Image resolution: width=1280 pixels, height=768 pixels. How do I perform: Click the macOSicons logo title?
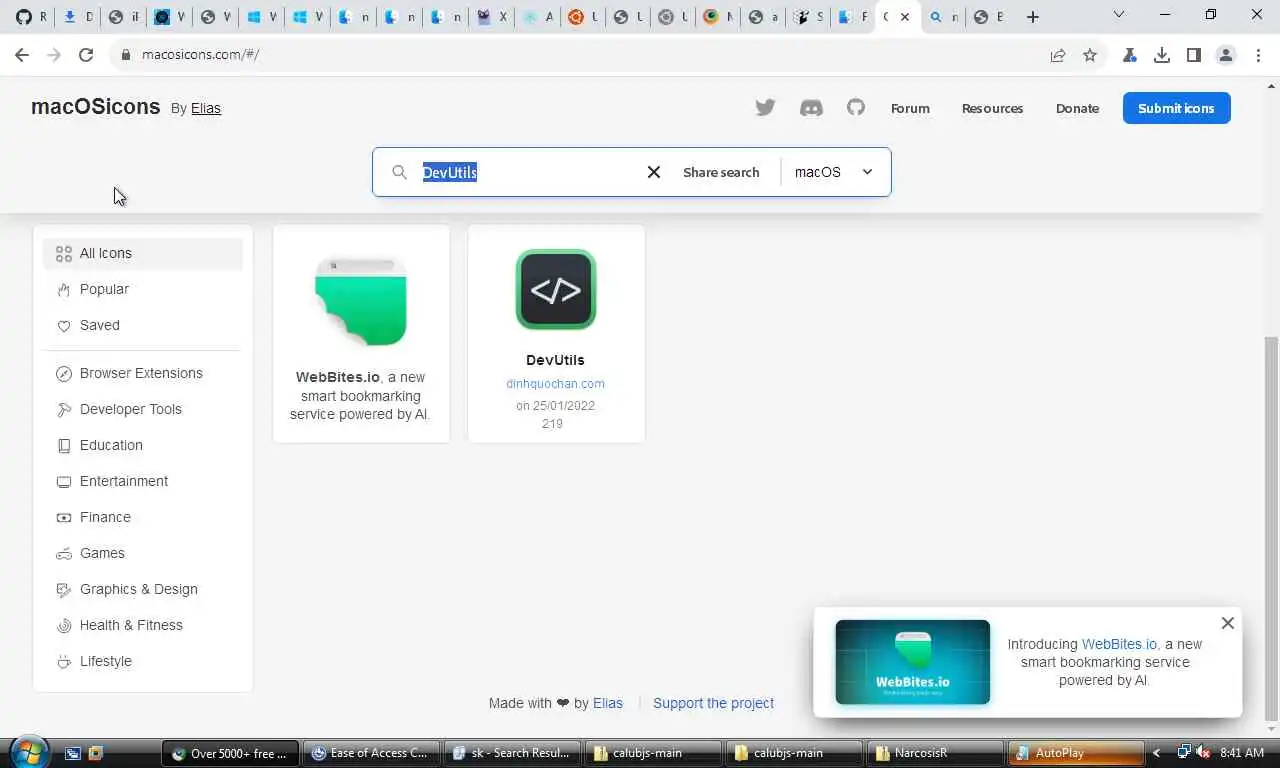[x=96, y=107]
